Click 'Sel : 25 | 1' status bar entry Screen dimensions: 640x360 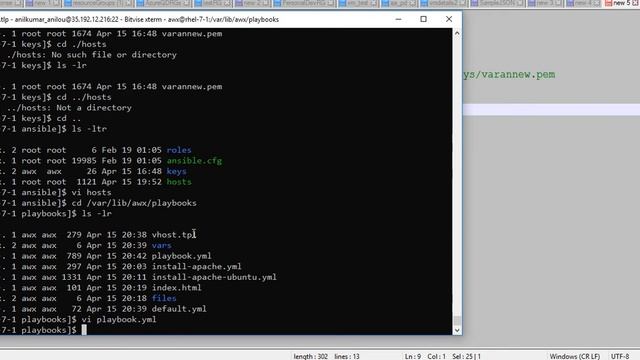pos(467,356)
